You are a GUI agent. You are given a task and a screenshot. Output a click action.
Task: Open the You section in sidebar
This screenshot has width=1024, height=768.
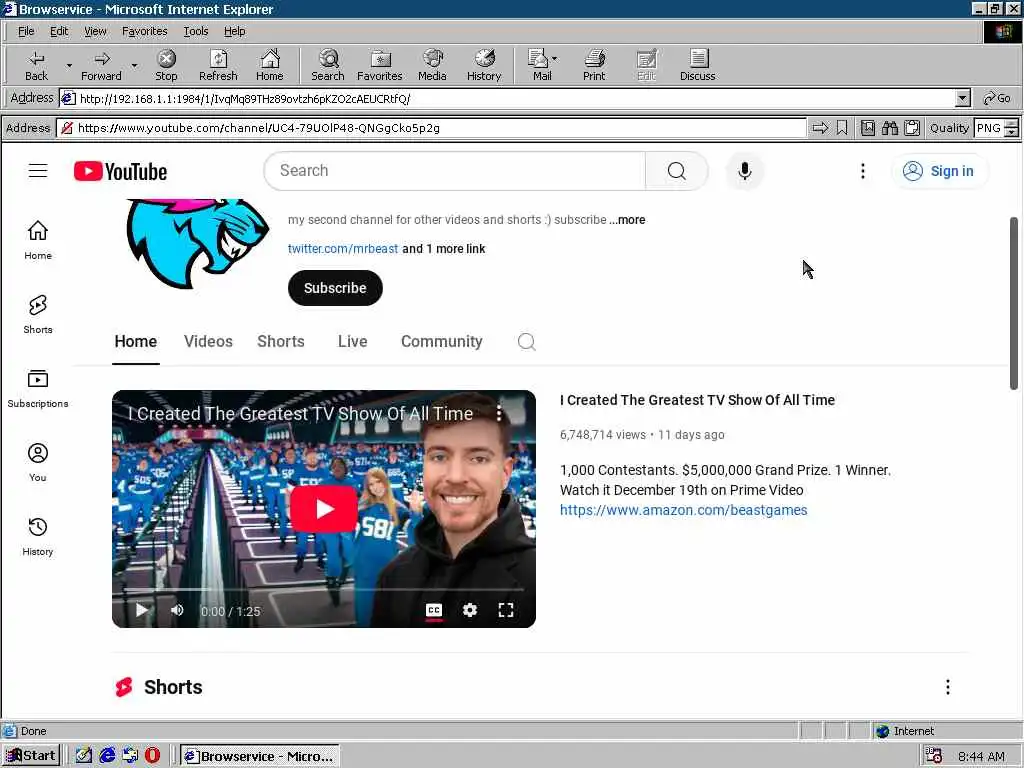coord(38,462)
